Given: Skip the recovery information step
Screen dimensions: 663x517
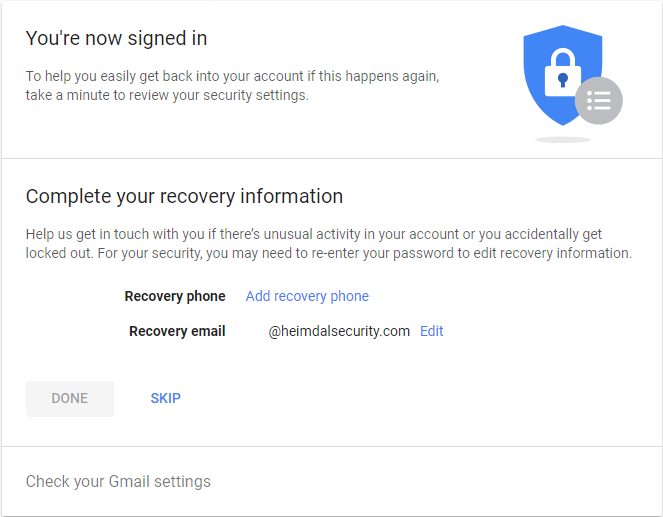Looking at the screenshot, I should pyautogui.click(x=165, y=398).
